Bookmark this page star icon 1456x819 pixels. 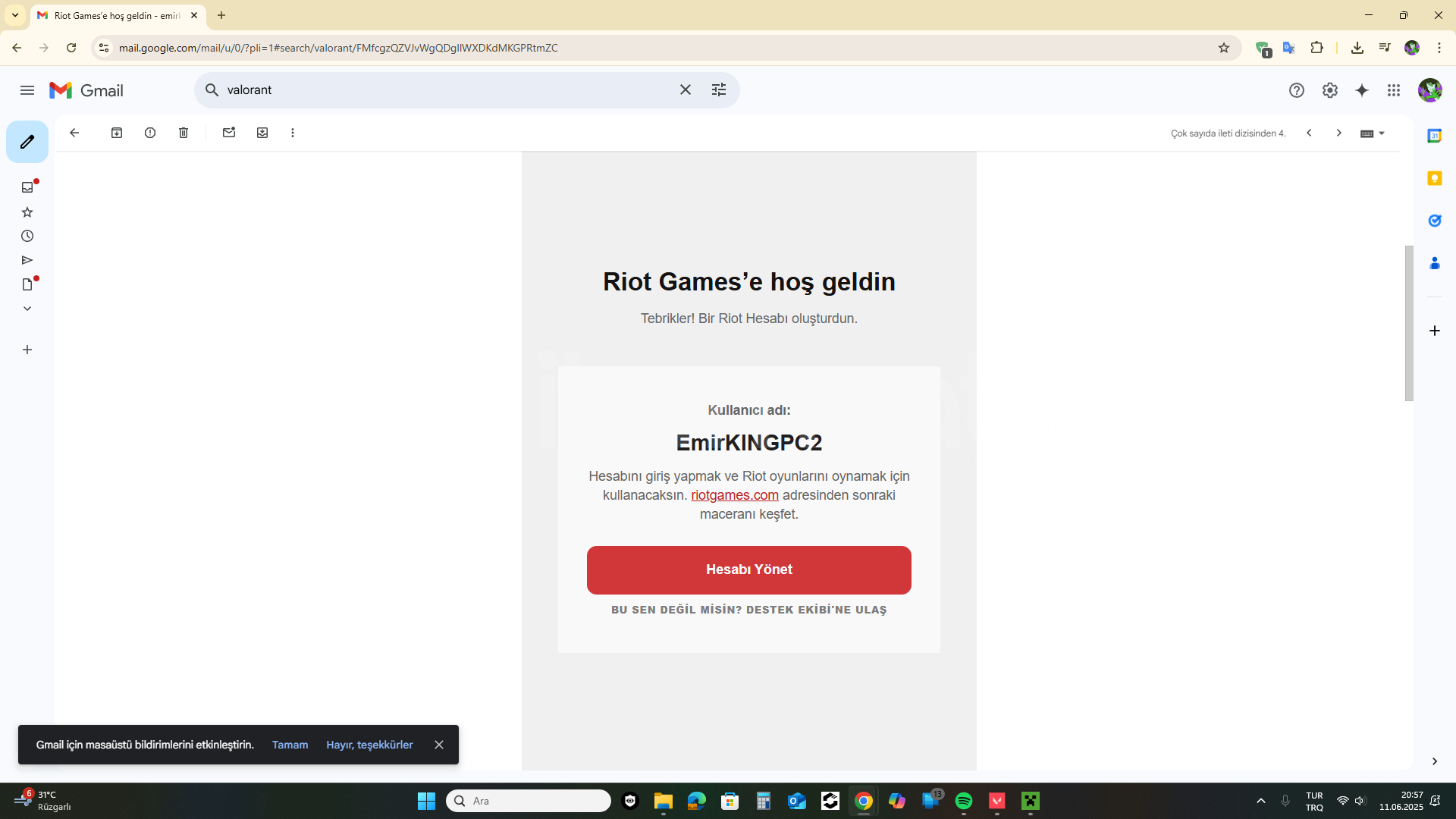[x=1224, y=48]
